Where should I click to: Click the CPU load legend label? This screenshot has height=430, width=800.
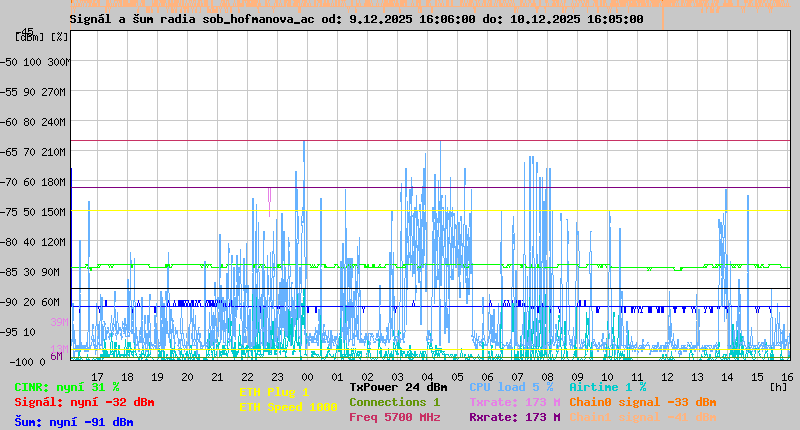click(x=510, y=387)
